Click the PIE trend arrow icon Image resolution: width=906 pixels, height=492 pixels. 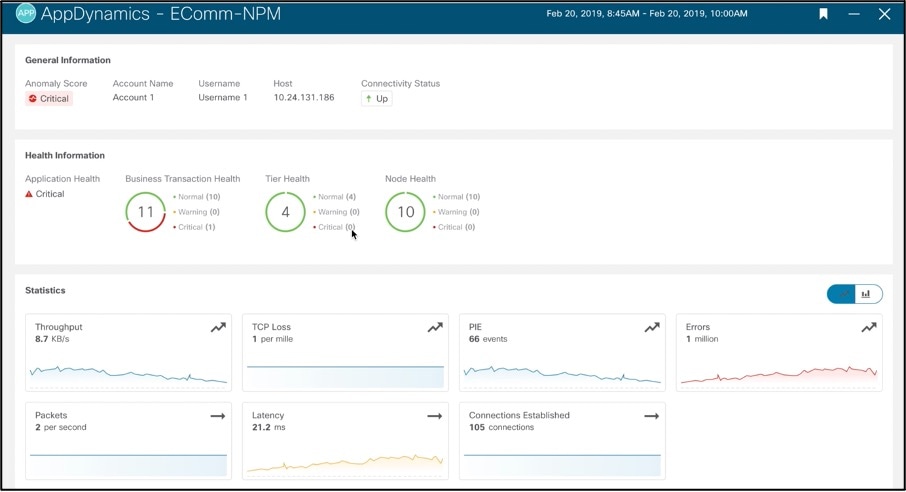click(x=652, y=328)
